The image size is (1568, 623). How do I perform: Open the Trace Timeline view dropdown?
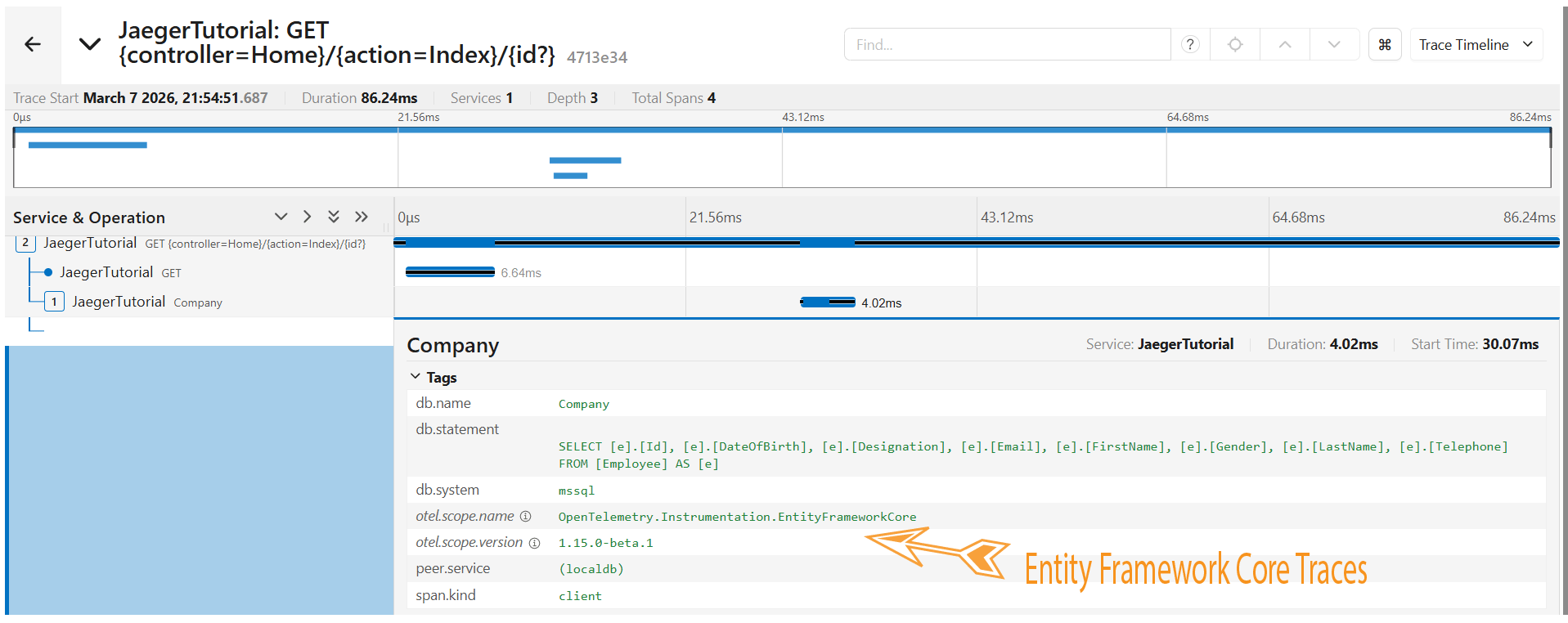pos(1476,45)
